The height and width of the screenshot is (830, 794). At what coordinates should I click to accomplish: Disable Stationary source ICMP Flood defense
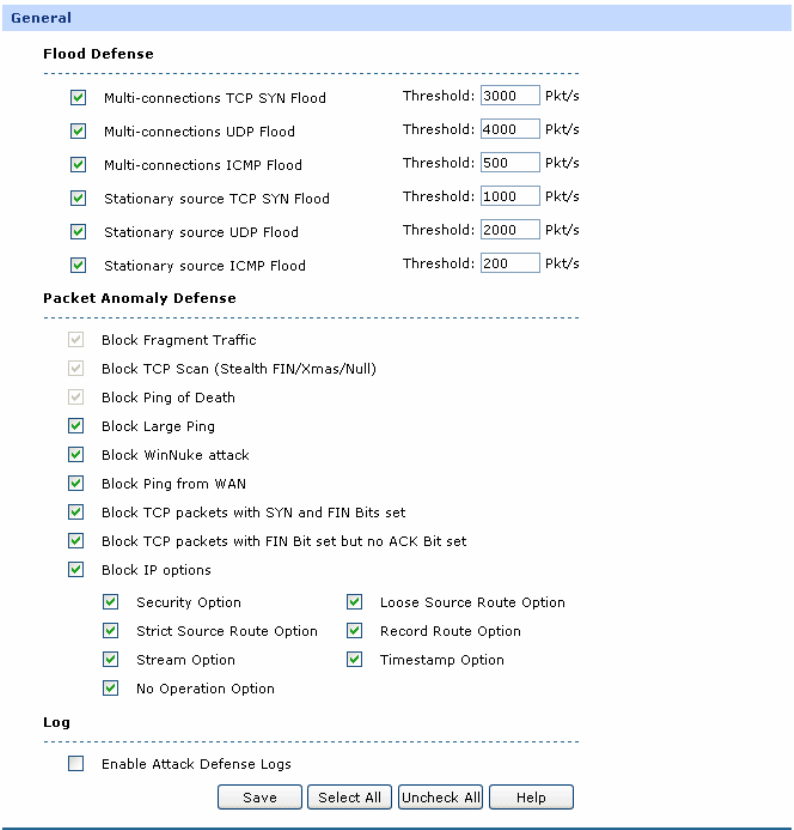tap(78, 266)
